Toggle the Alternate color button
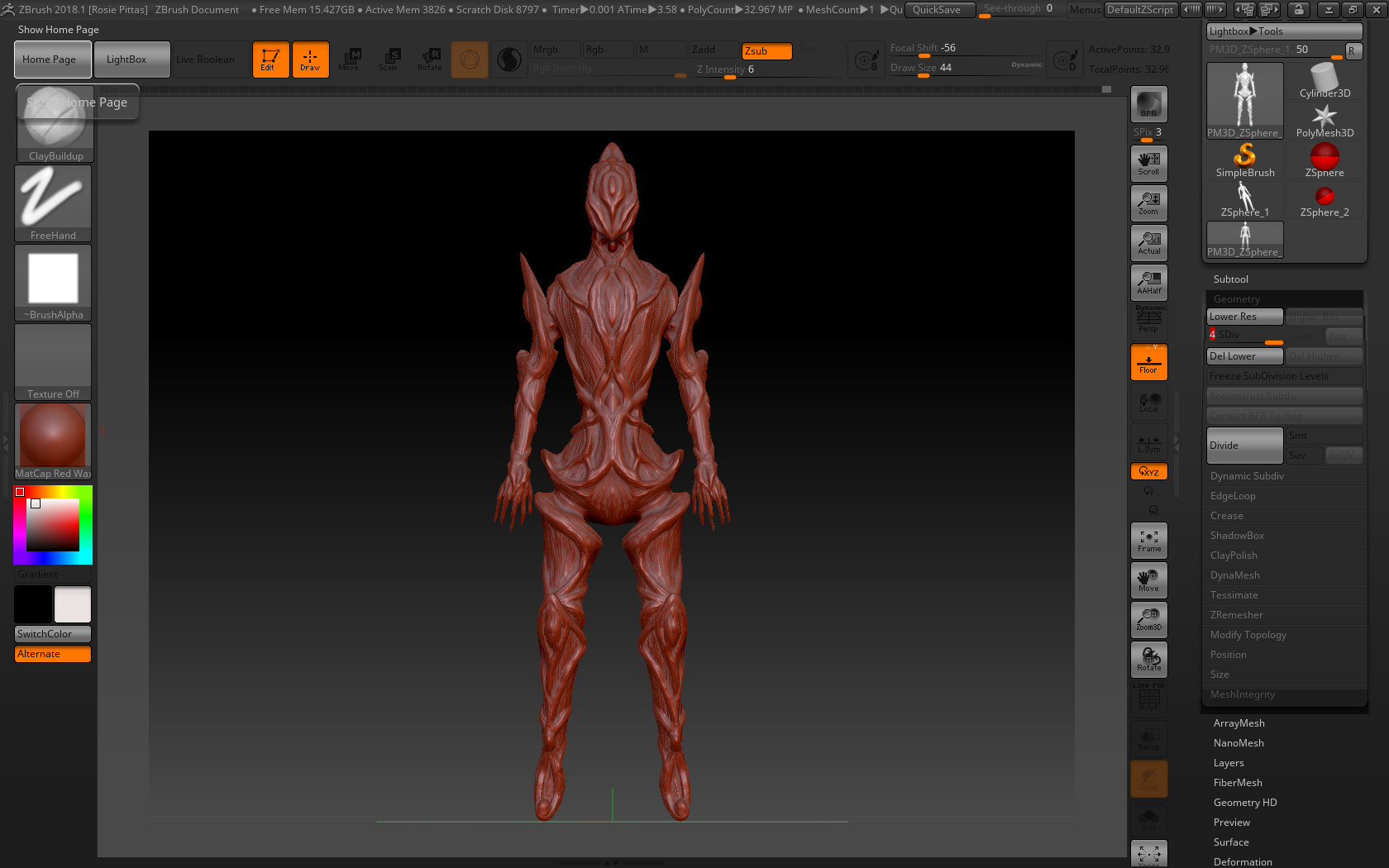The height and width of the screenshot is (868, 1389). (53, 654)
